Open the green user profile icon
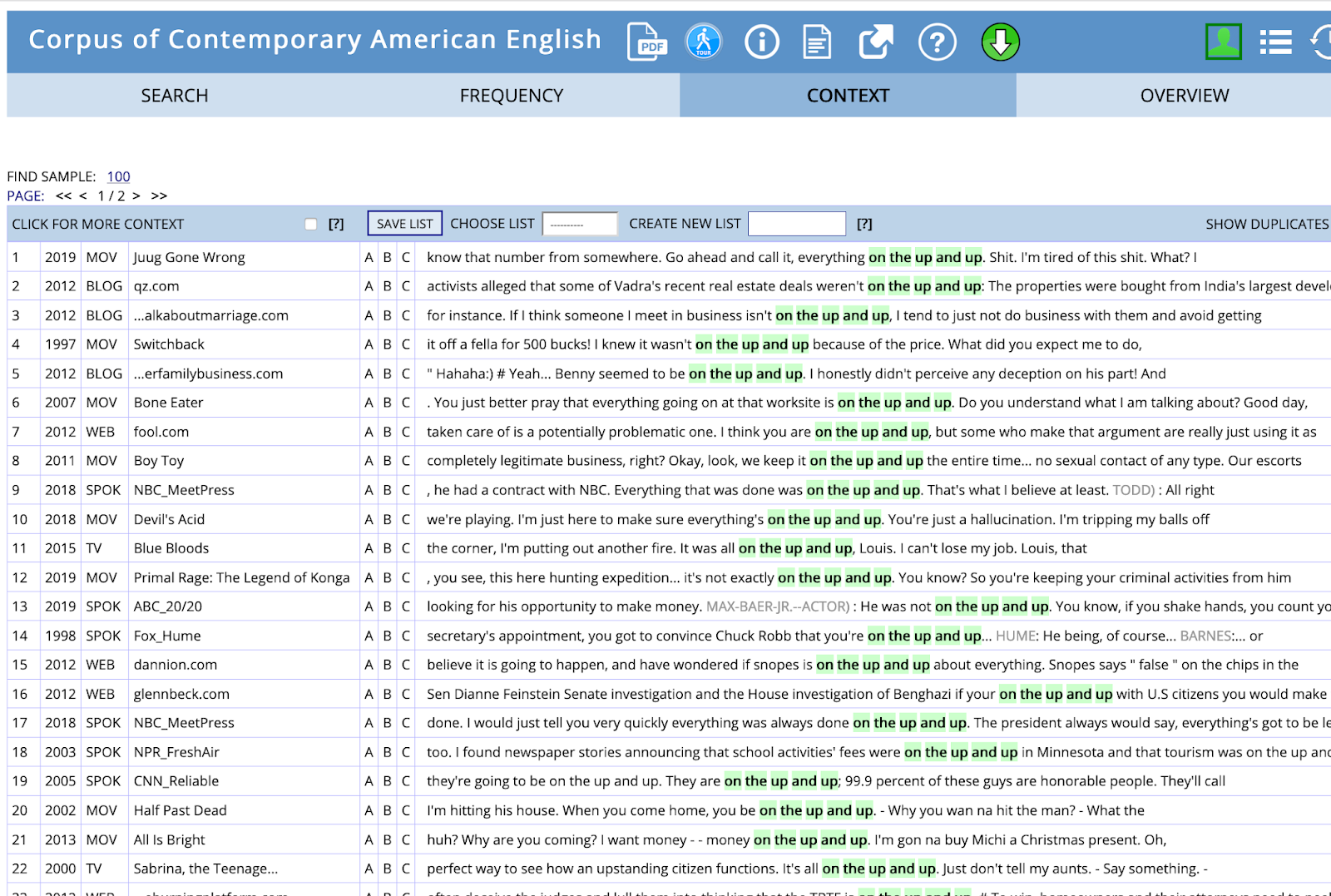The height and width of the screenshot is (896, 1331). [x=1224, y=42]
